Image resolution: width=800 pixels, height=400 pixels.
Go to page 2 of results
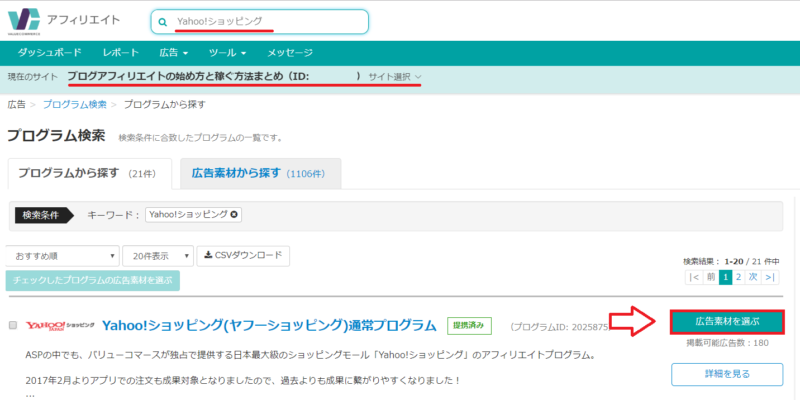pyautogui.click(x=738, y=277)
